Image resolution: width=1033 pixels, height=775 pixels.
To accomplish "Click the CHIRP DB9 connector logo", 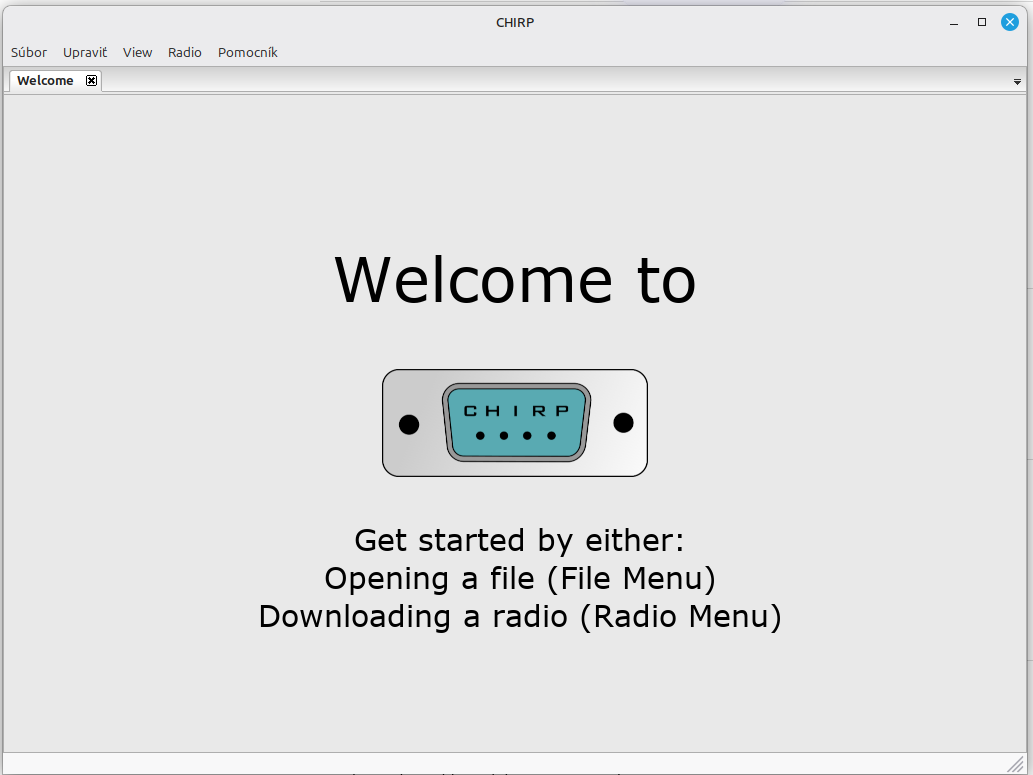I will 515,422.
